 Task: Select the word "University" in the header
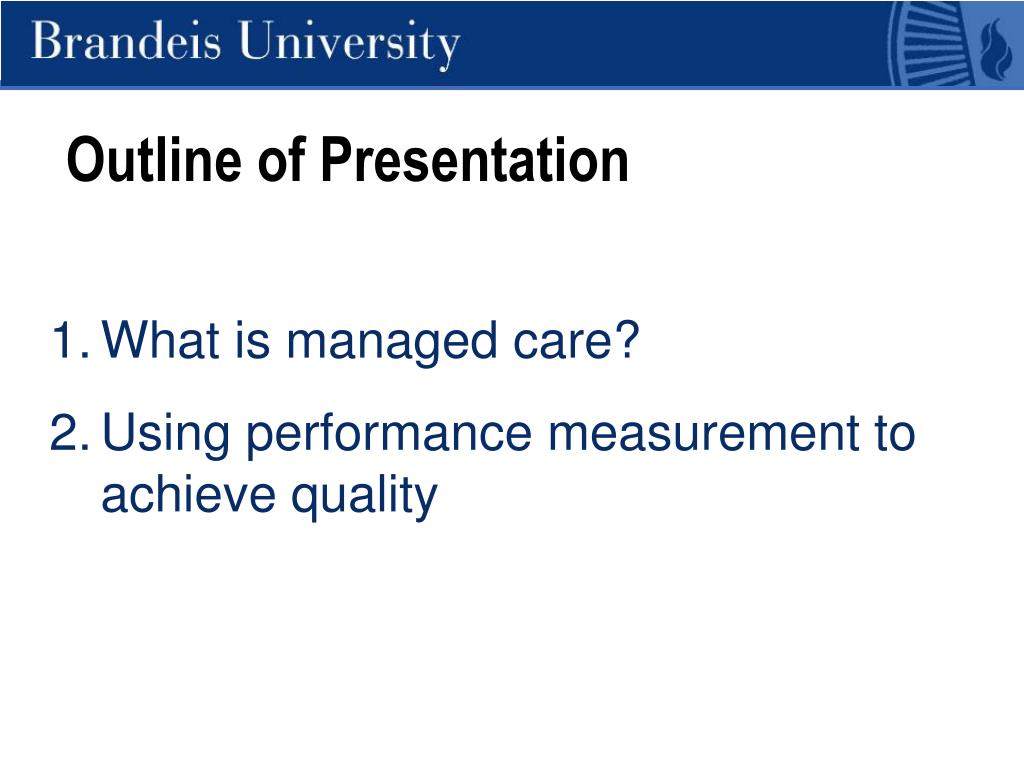[349, 44]
